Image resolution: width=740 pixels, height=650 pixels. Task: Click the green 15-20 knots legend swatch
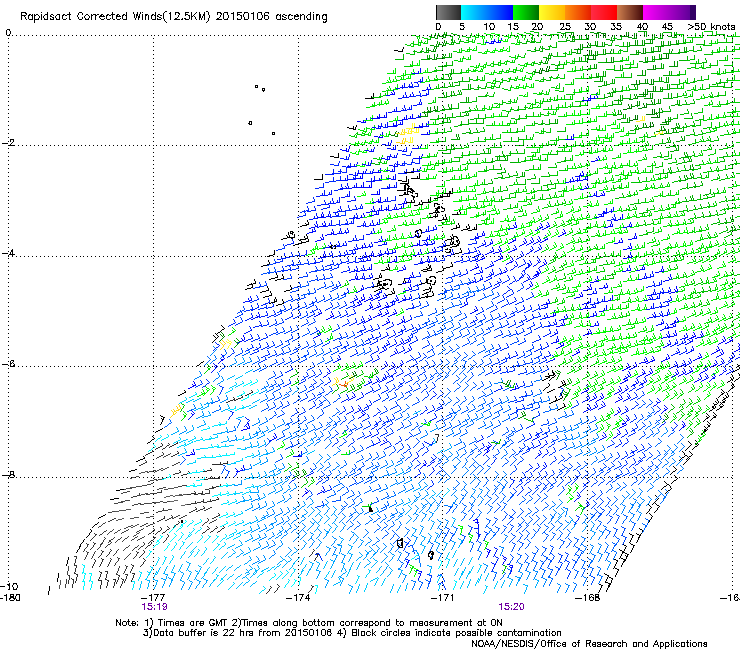click(526, 12)
